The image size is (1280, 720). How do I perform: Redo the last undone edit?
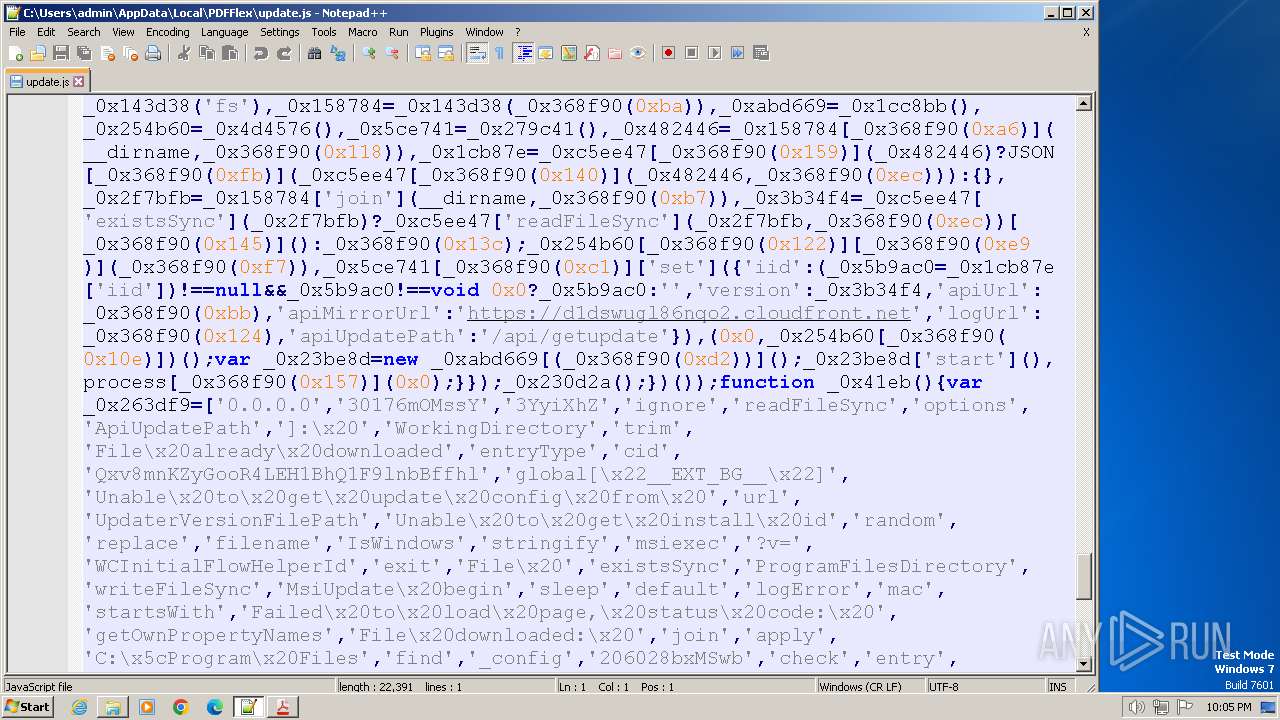(283, 53)
